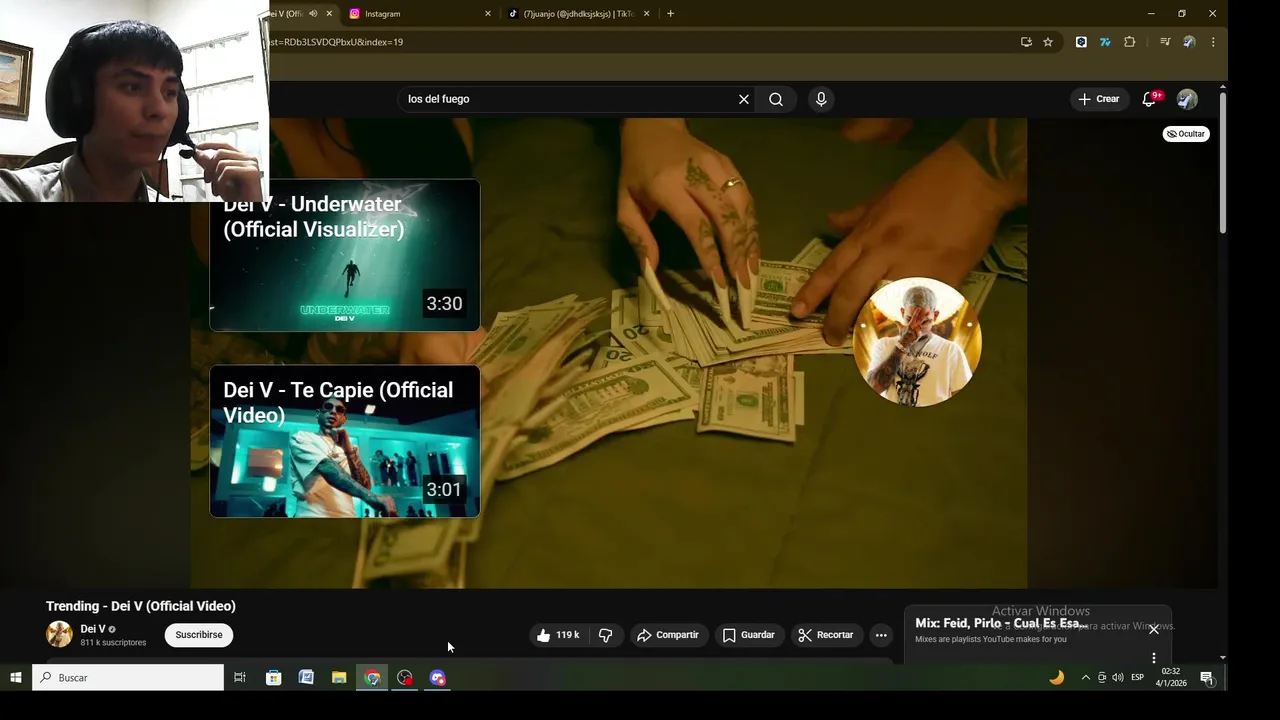This screenshot has height=720, width=1280.
Task: Open YouTube notifications bell
Action: [1149, 99]
